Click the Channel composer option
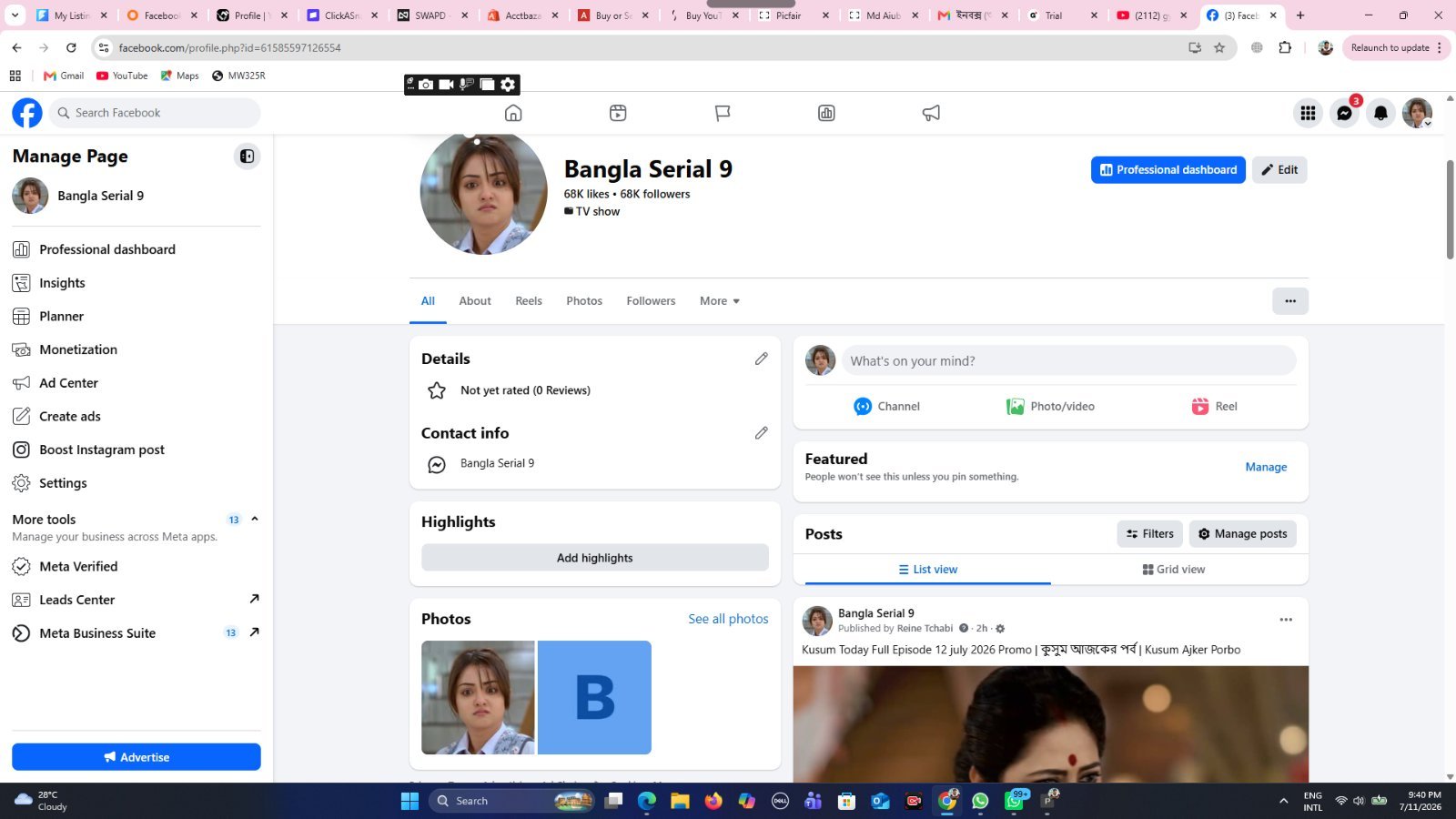The image size is (1456, 819). click(887, 407)
